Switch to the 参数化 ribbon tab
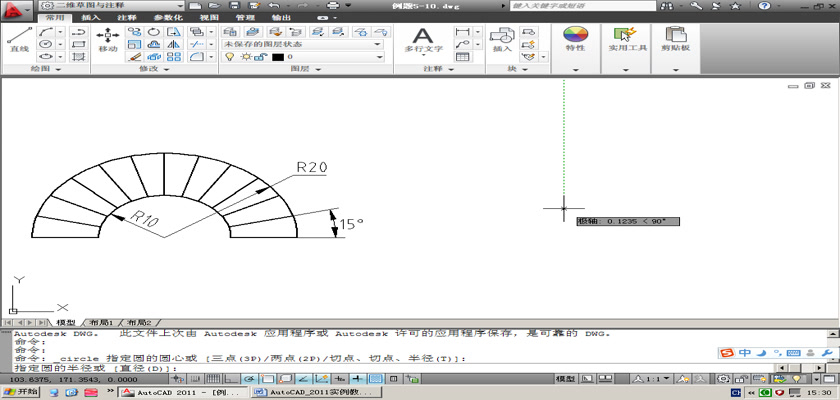Viewport: 840px width, 400px height. 168,18
